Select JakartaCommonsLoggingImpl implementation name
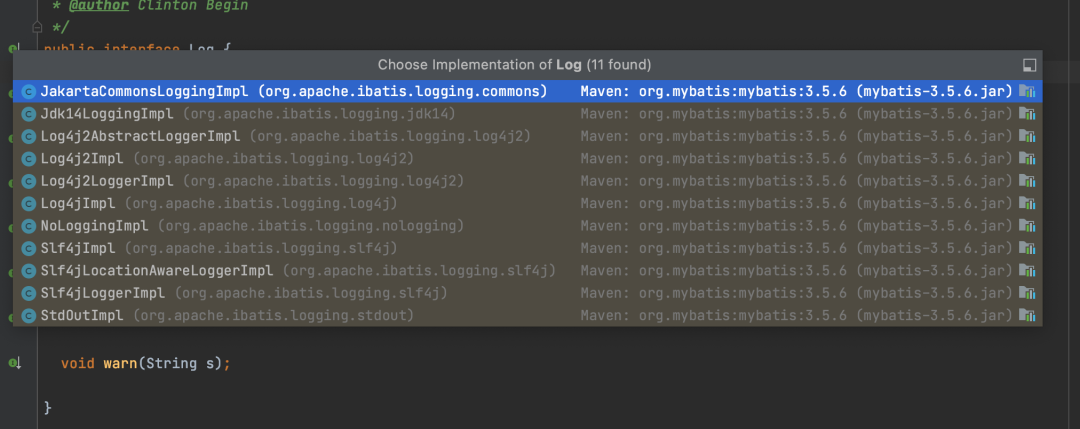Image resolution: width=1080 pixels, height=429 pixels. 145,92
